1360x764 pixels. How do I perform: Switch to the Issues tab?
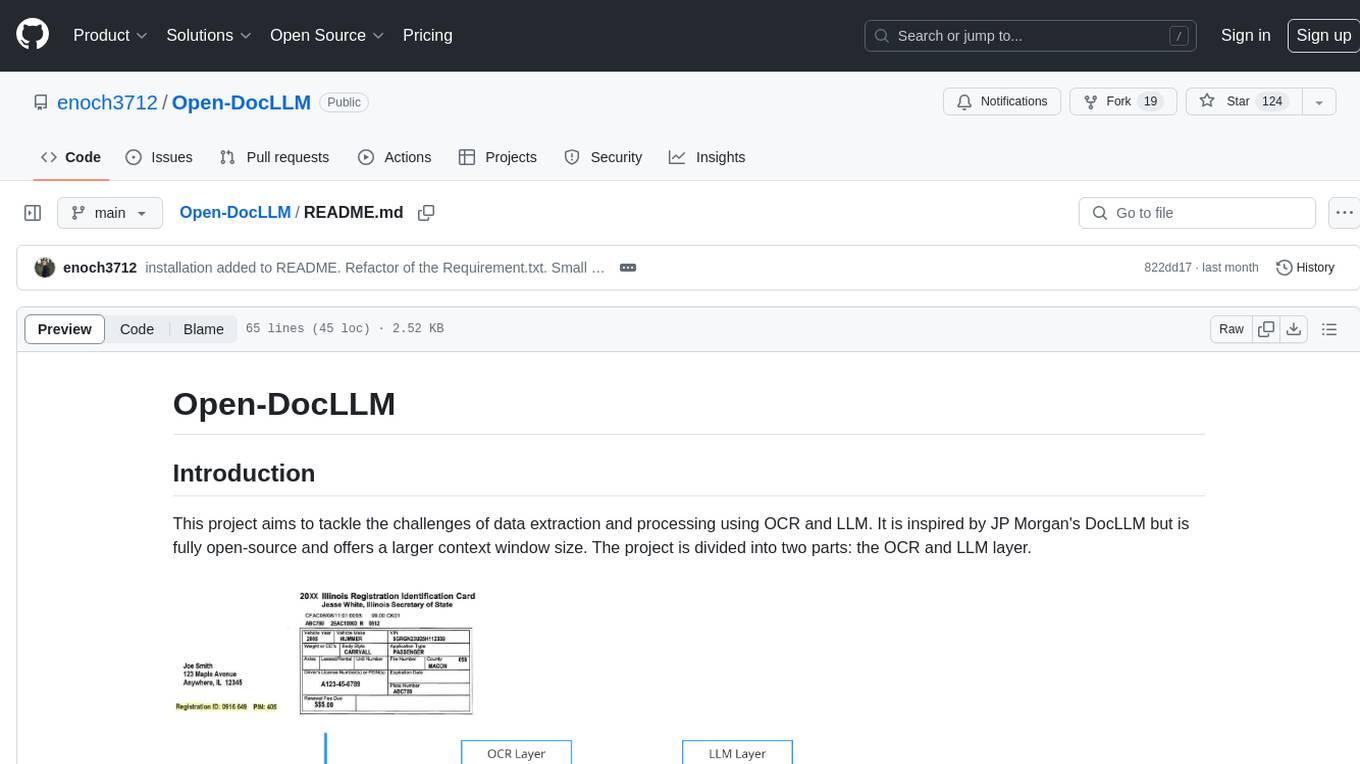[159, 157]
